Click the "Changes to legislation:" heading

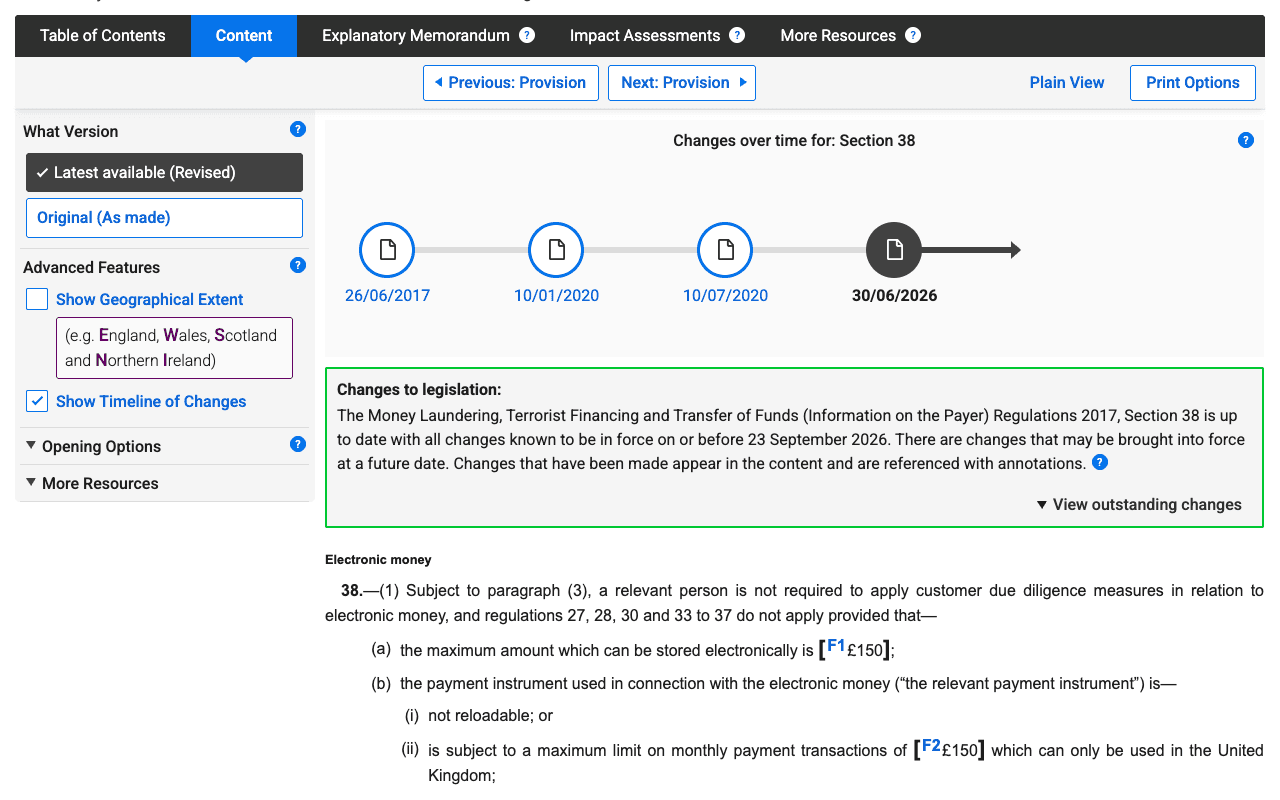(419, 390)
